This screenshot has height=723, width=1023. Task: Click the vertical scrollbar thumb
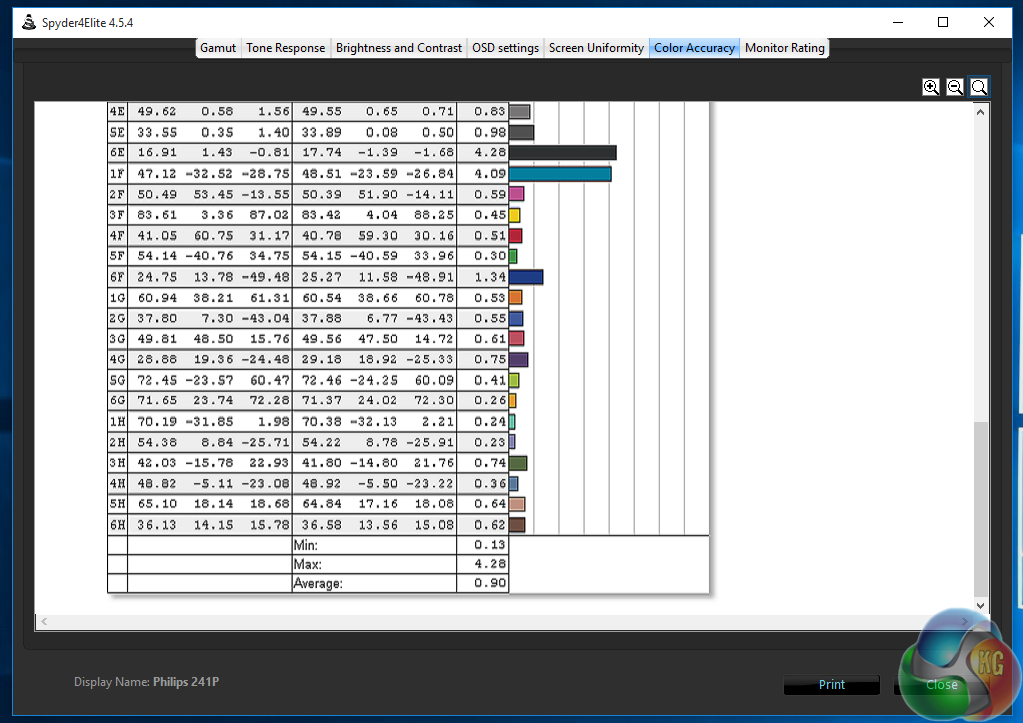[x=981, y=509]
